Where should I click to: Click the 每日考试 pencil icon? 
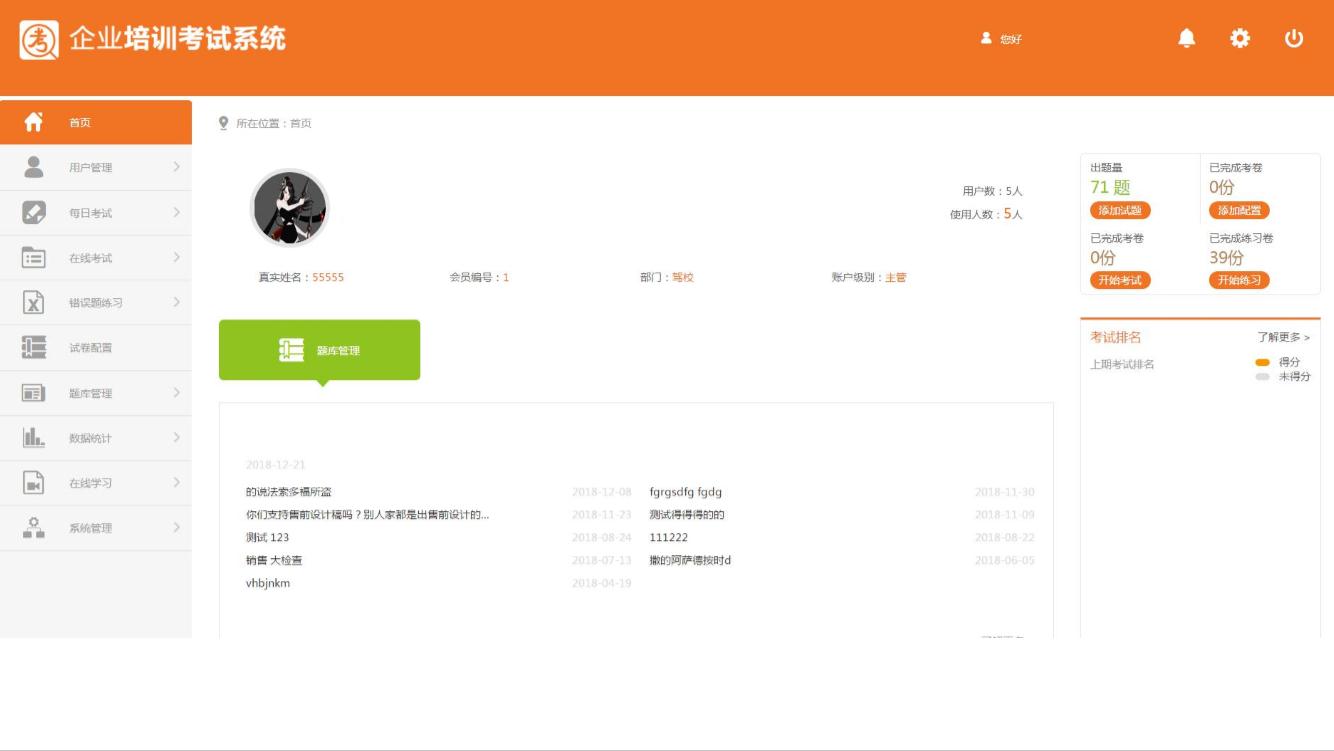[x=34, y=212]
